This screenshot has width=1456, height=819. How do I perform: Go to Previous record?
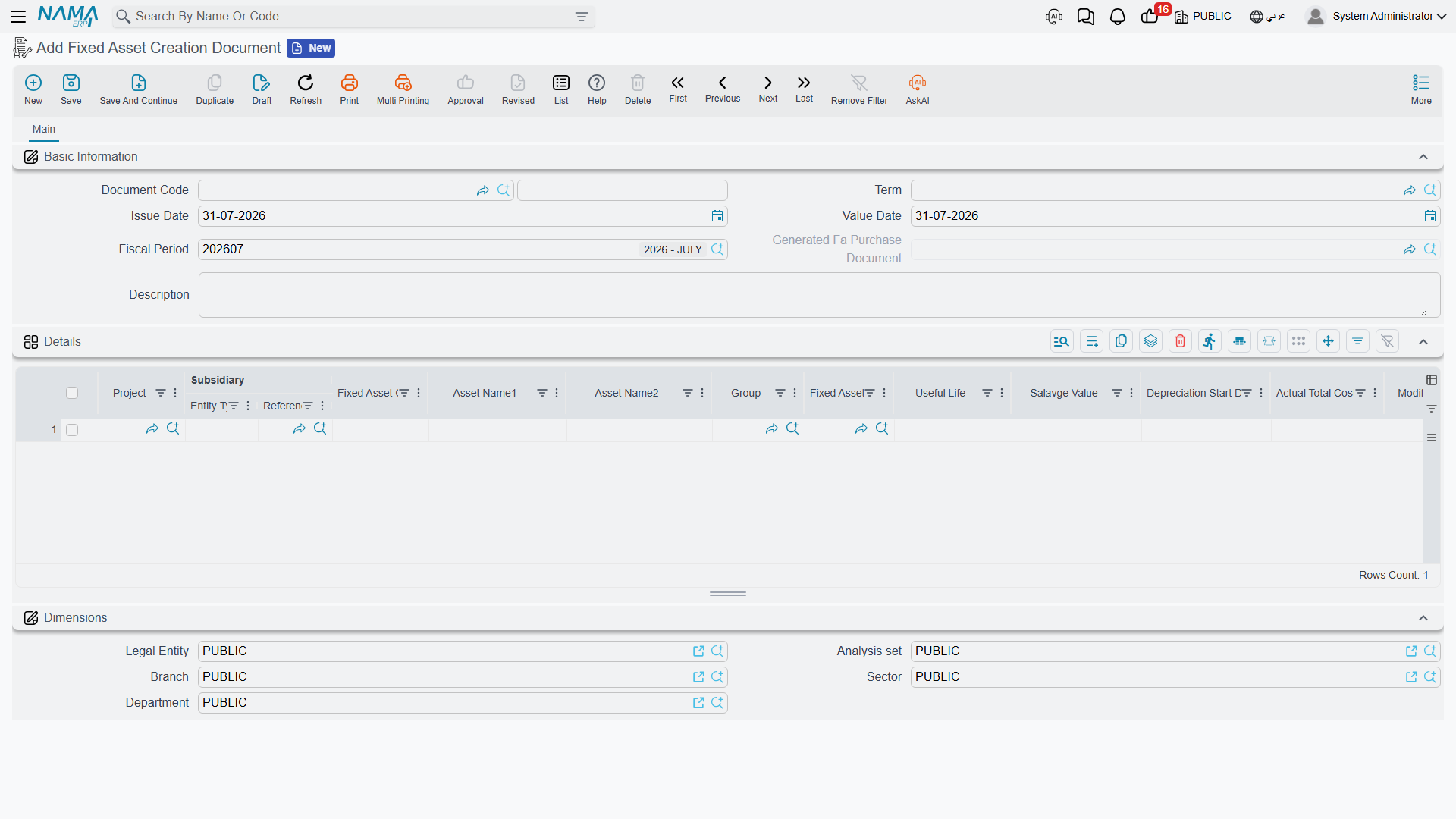point(723,89)
